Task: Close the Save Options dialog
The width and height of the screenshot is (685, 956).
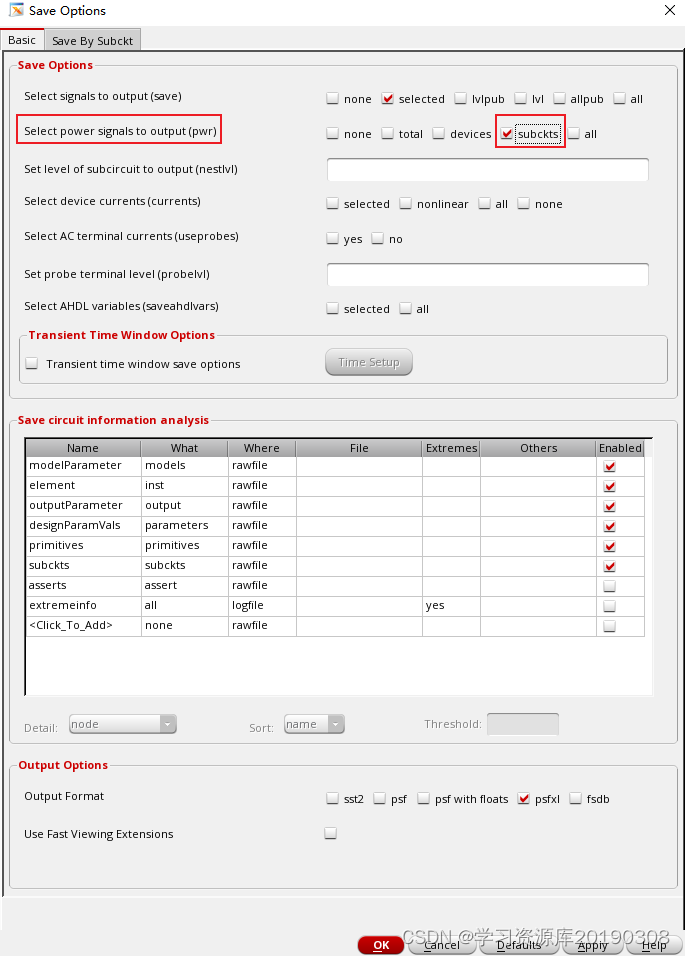Action: click(669, 10)
